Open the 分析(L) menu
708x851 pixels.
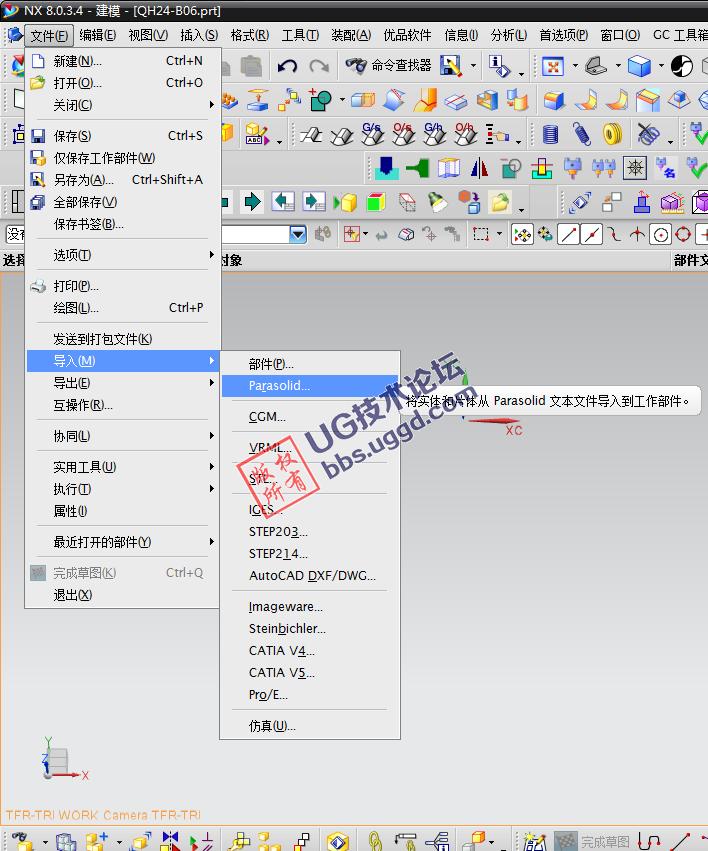click(509, 35)
